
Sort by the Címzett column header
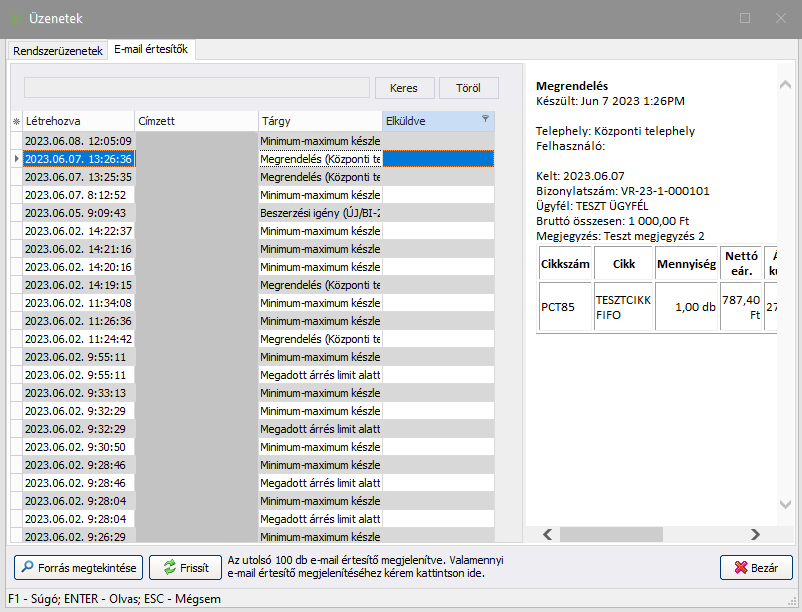(x=196, y=121)
